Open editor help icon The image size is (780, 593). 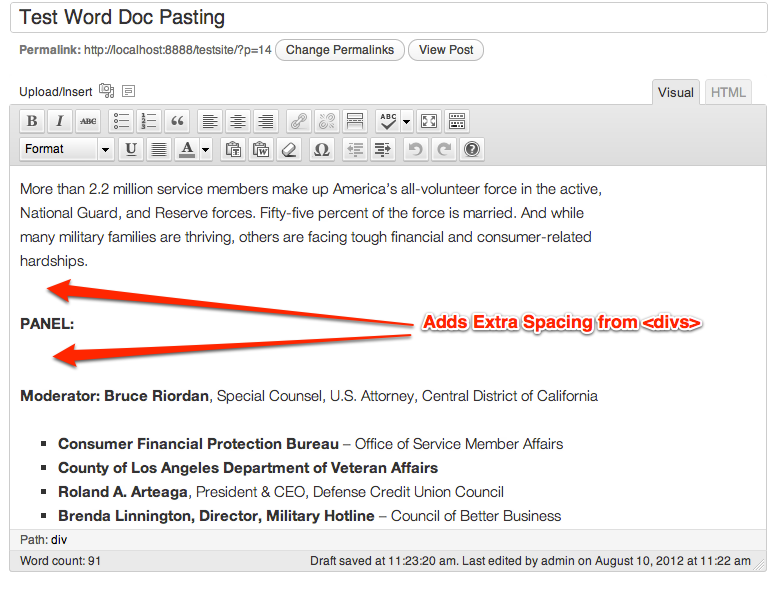click(x=472, y=149)
